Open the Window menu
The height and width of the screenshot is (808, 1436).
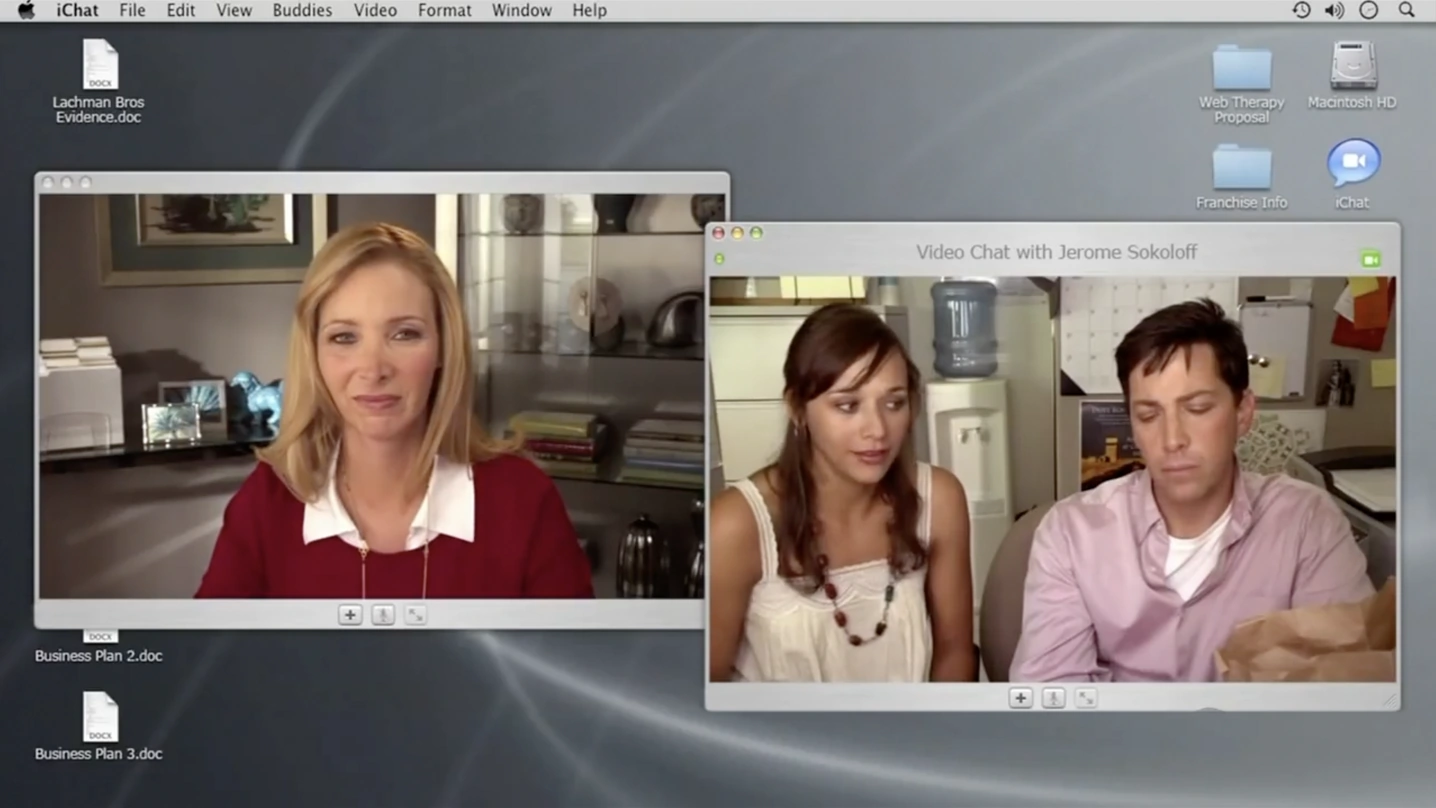(521, 10)
